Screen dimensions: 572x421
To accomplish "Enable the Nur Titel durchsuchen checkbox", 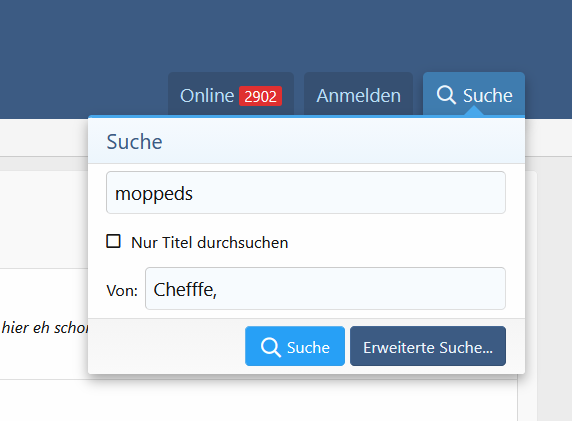I will click(113, 242).
